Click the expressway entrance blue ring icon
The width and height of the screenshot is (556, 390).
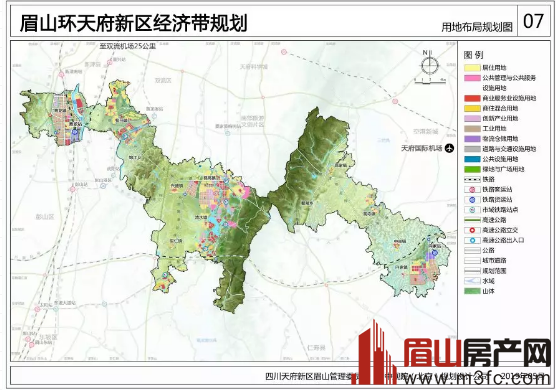click(x=472, y=240)
